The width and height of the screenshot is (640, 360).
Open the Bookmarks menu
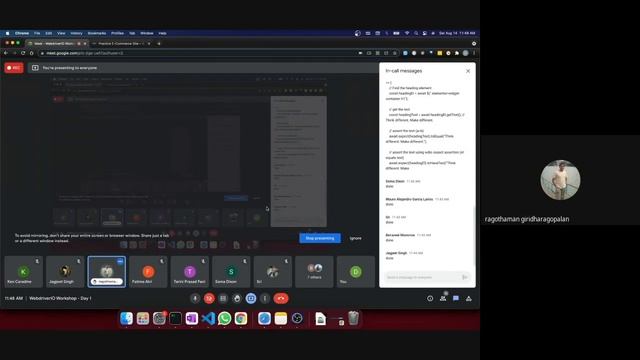[97, 33]
